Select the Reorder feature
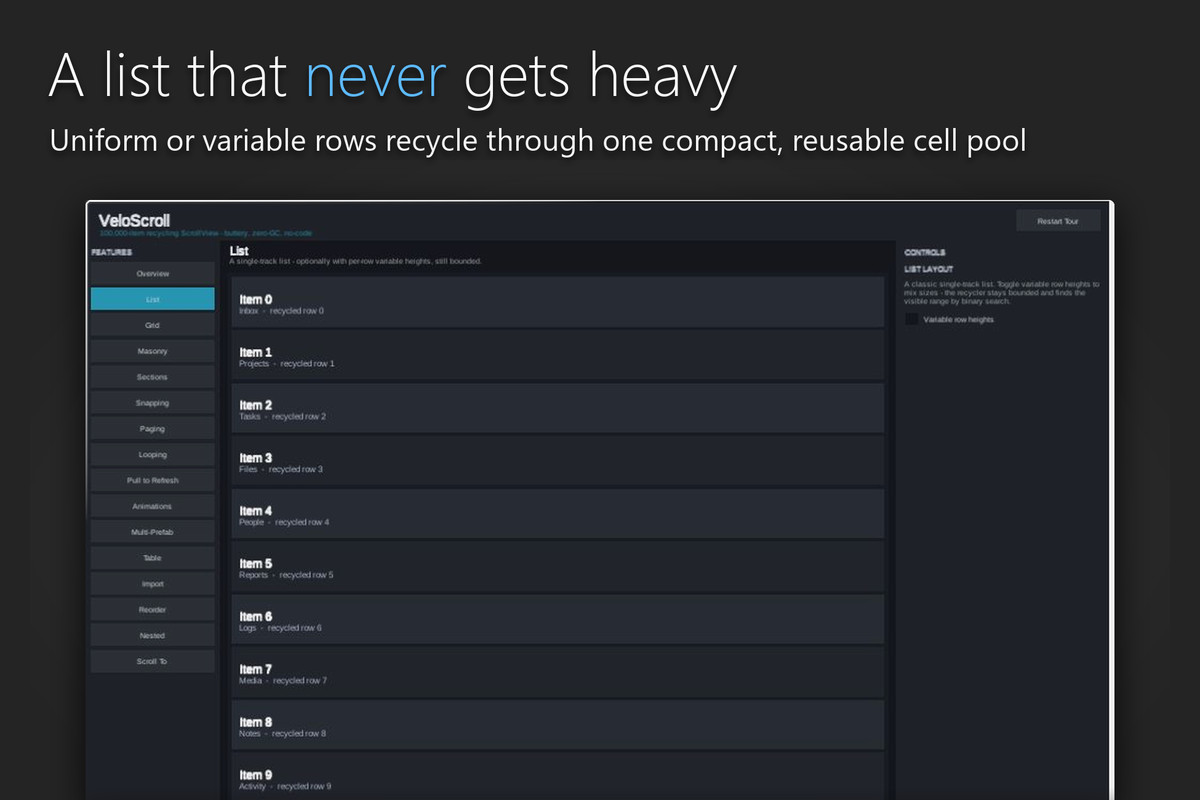Image resolution: width=1200 pixels, height=800 pixels. pyautogui.click(x=153, y=610)
